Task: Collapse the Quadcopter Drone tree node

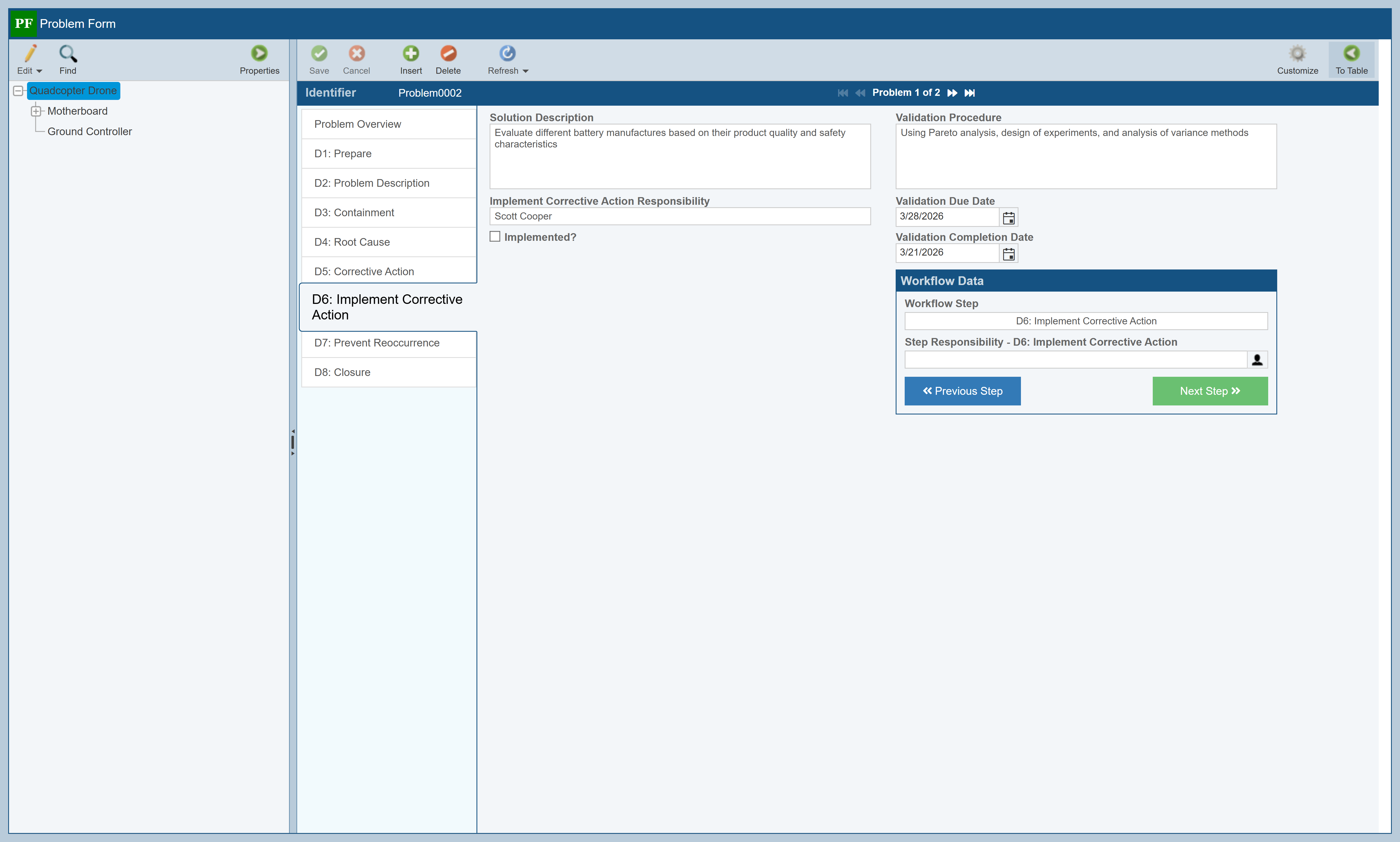Action: pos(18,91)
